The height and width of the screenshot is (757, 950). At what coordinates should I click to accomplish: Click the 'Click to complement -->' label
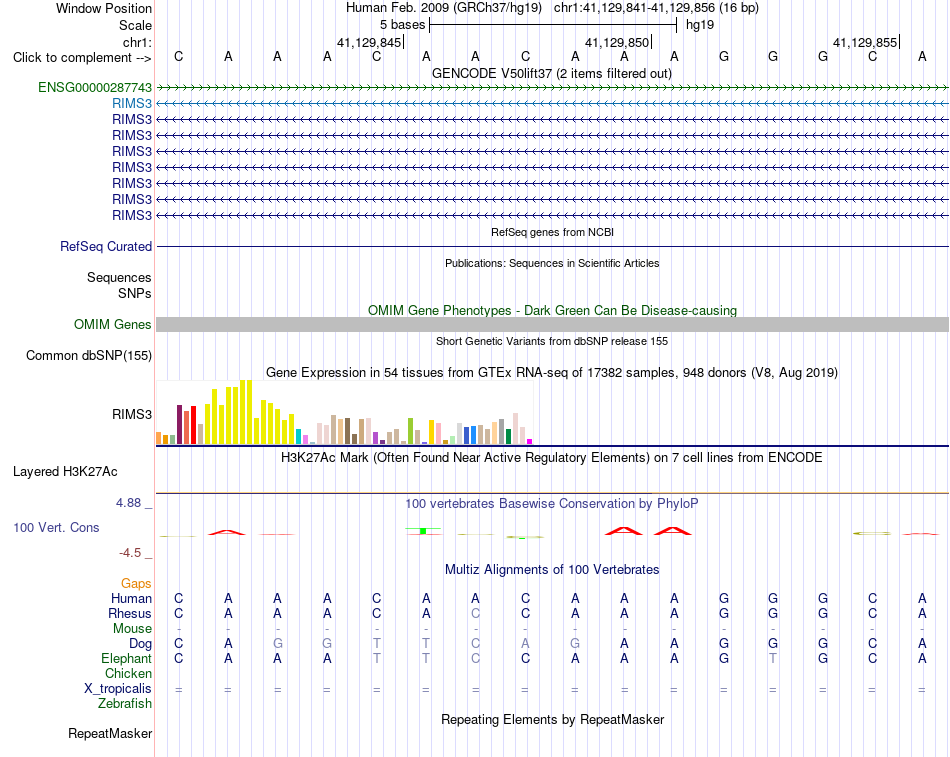pyautogui.click(x=82, y=58)
